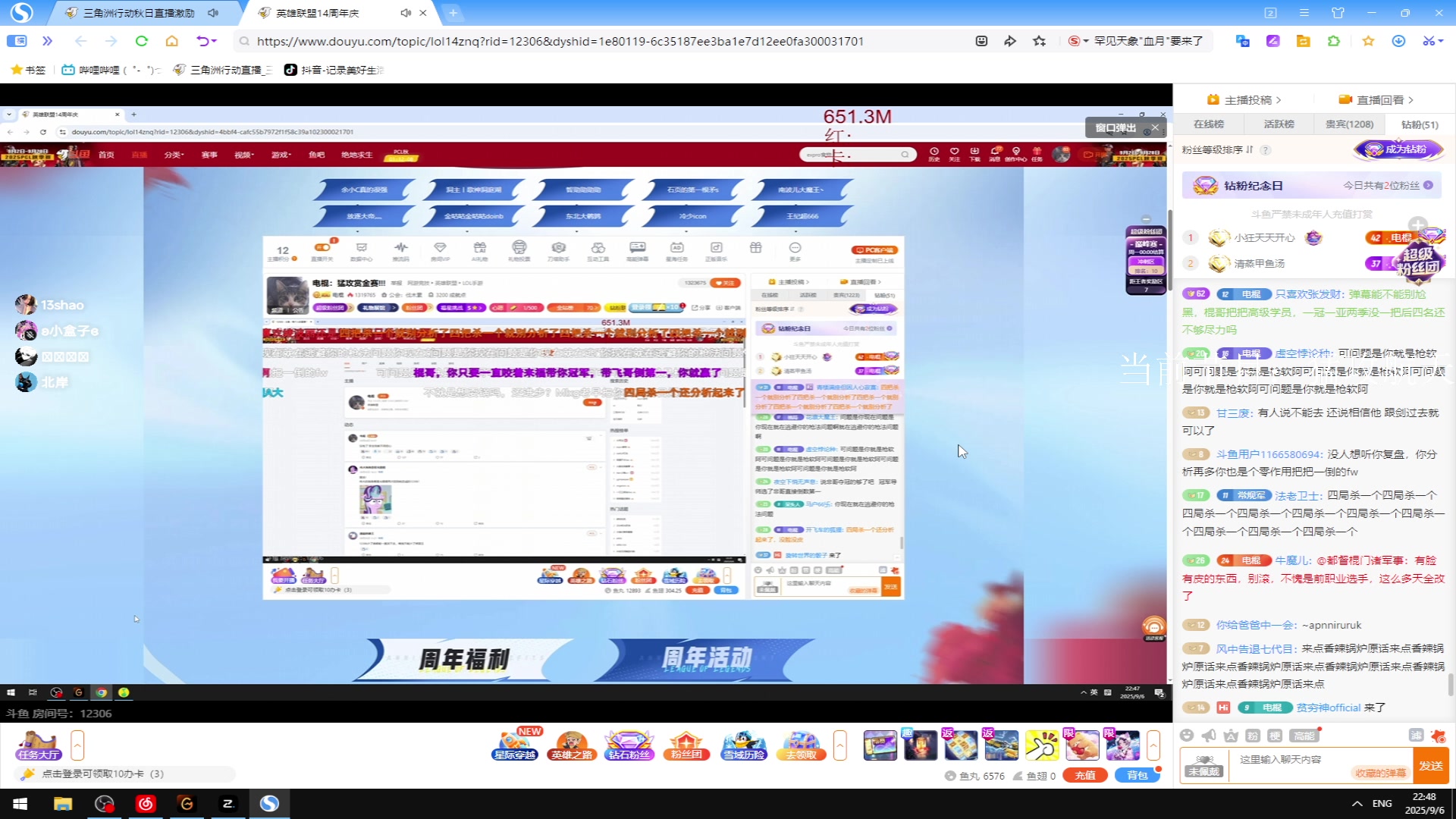Open the download manager icon
Screen dimensions: 1456x819
[1398, 41]
